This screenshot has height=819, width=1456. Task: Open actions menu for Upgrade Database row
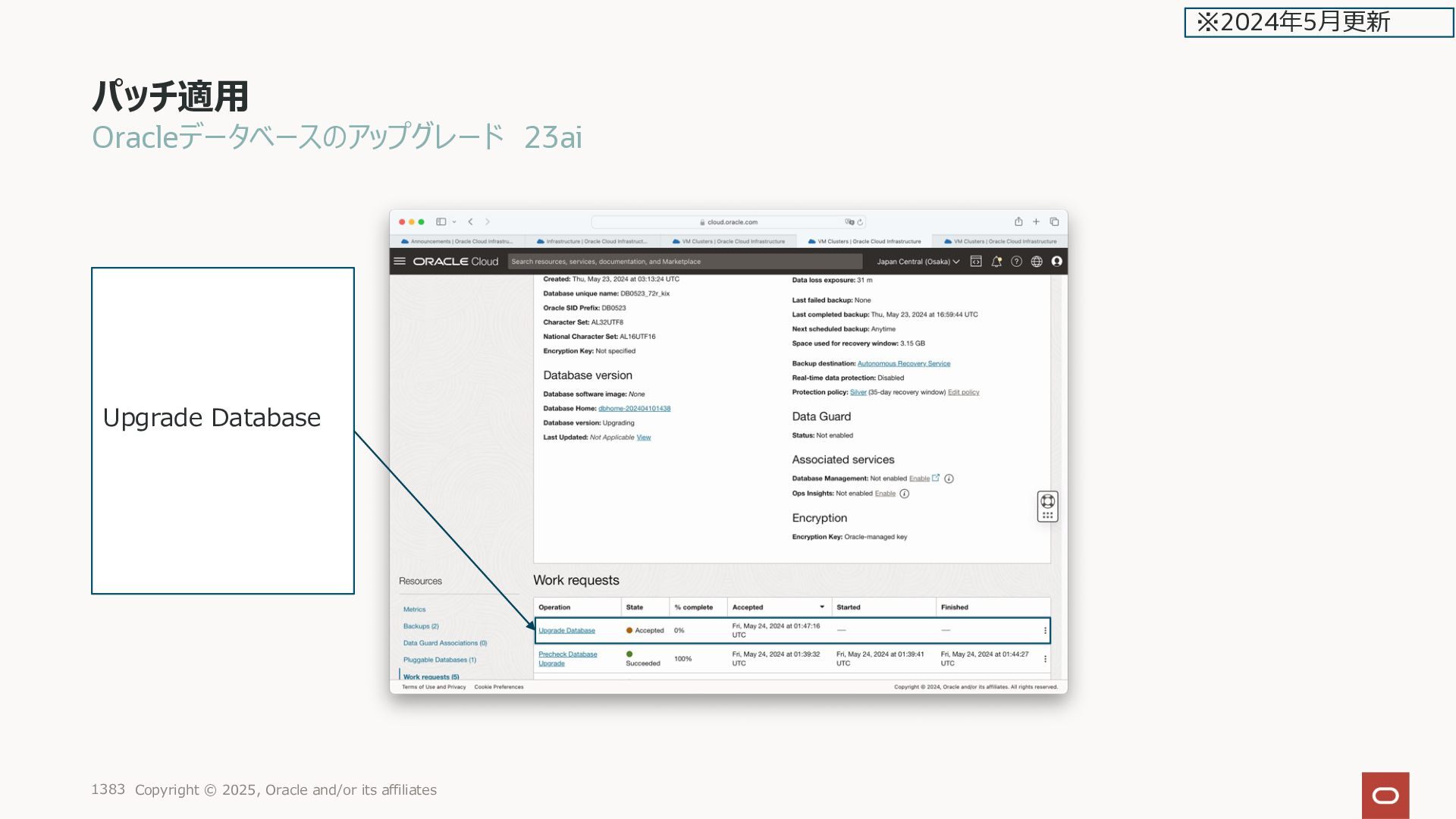pyautogui.click(x=1045, y=630)
